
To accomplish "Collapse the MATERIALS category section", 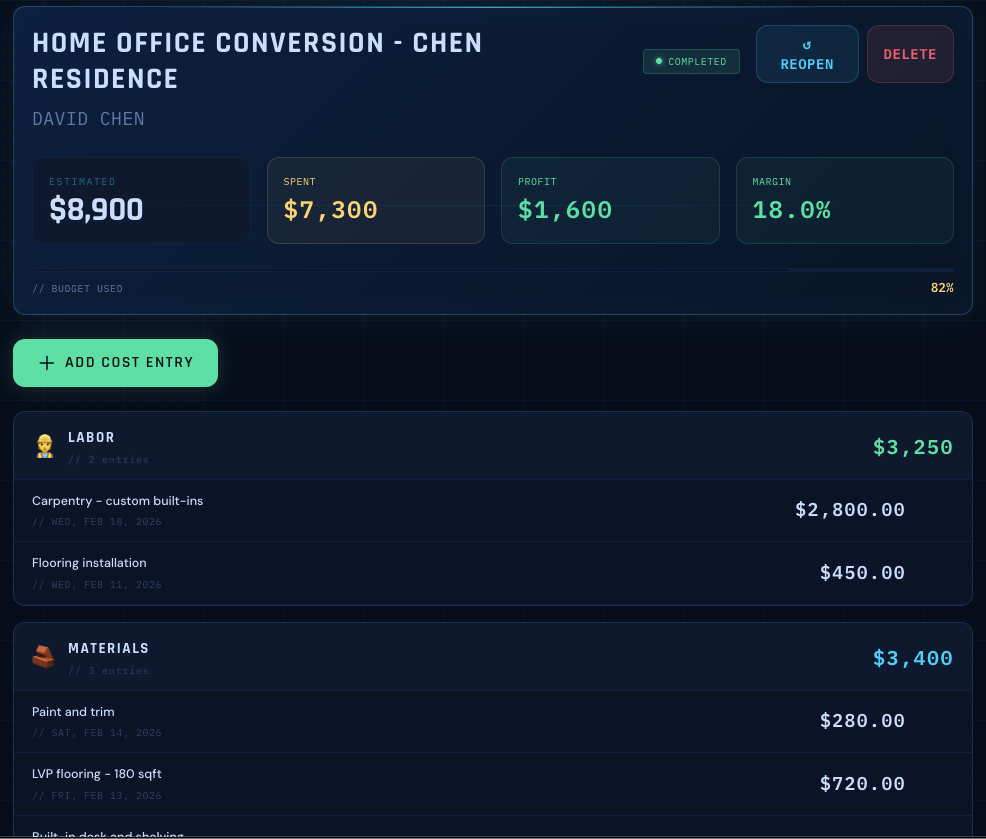I will click(x=493, y=657).
